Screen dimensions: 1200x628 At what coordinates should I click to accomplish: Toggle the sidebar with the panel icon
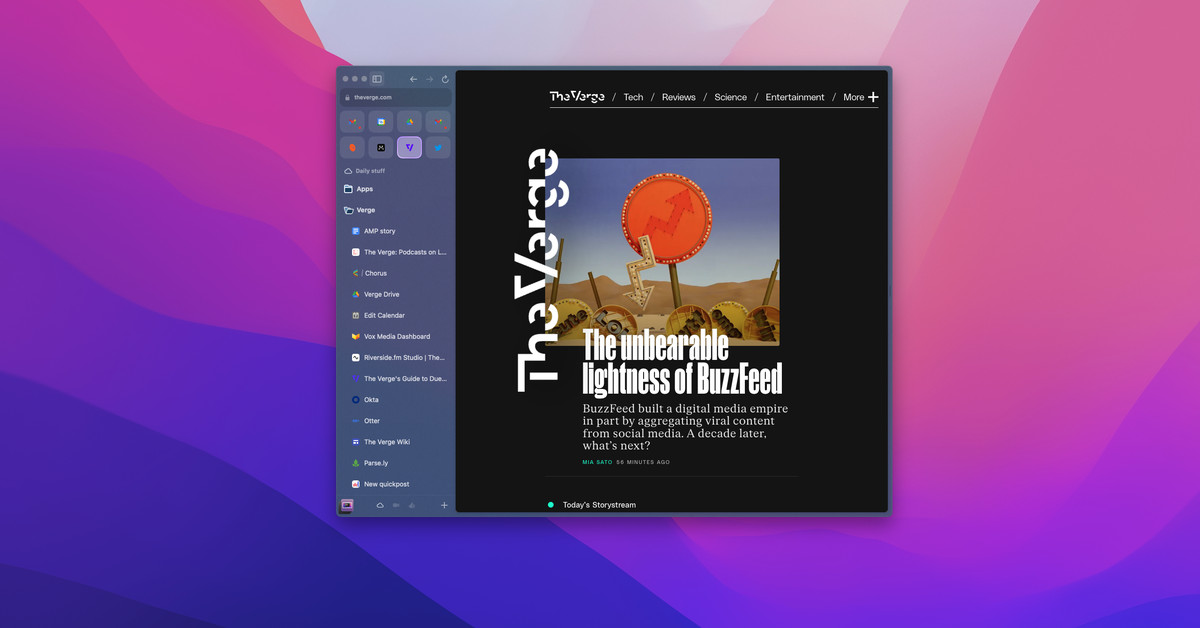(x=377, y=79)
